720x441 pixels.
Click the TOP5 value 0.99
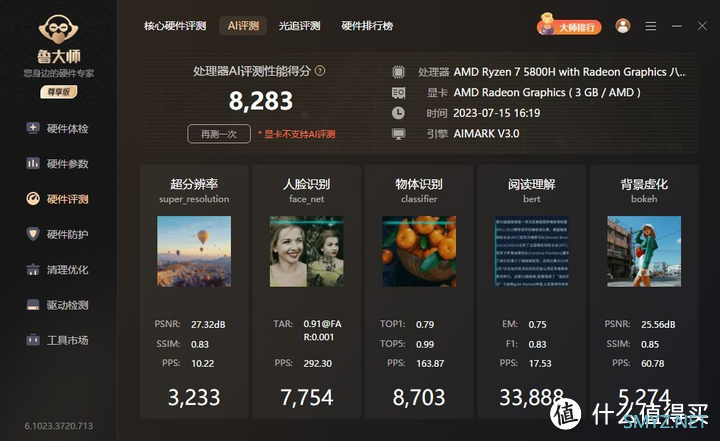[425, 344]
